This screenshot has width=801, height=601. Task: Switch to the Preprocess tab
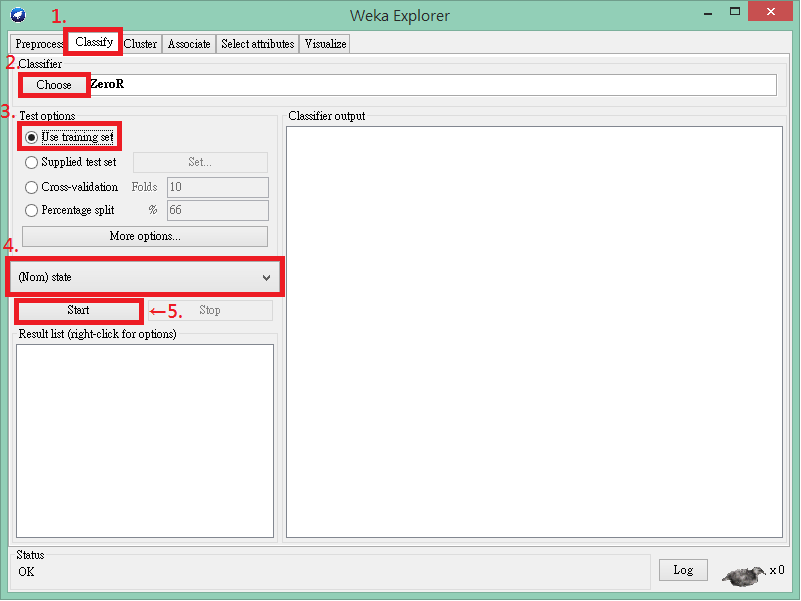point(38,44)
